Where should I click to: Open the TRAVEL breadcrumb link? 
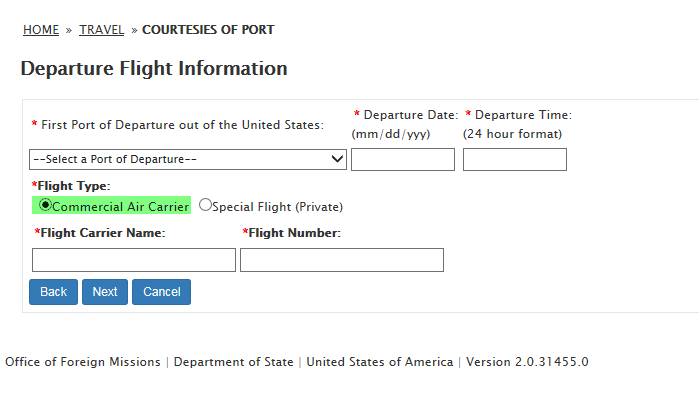(102, 30)
